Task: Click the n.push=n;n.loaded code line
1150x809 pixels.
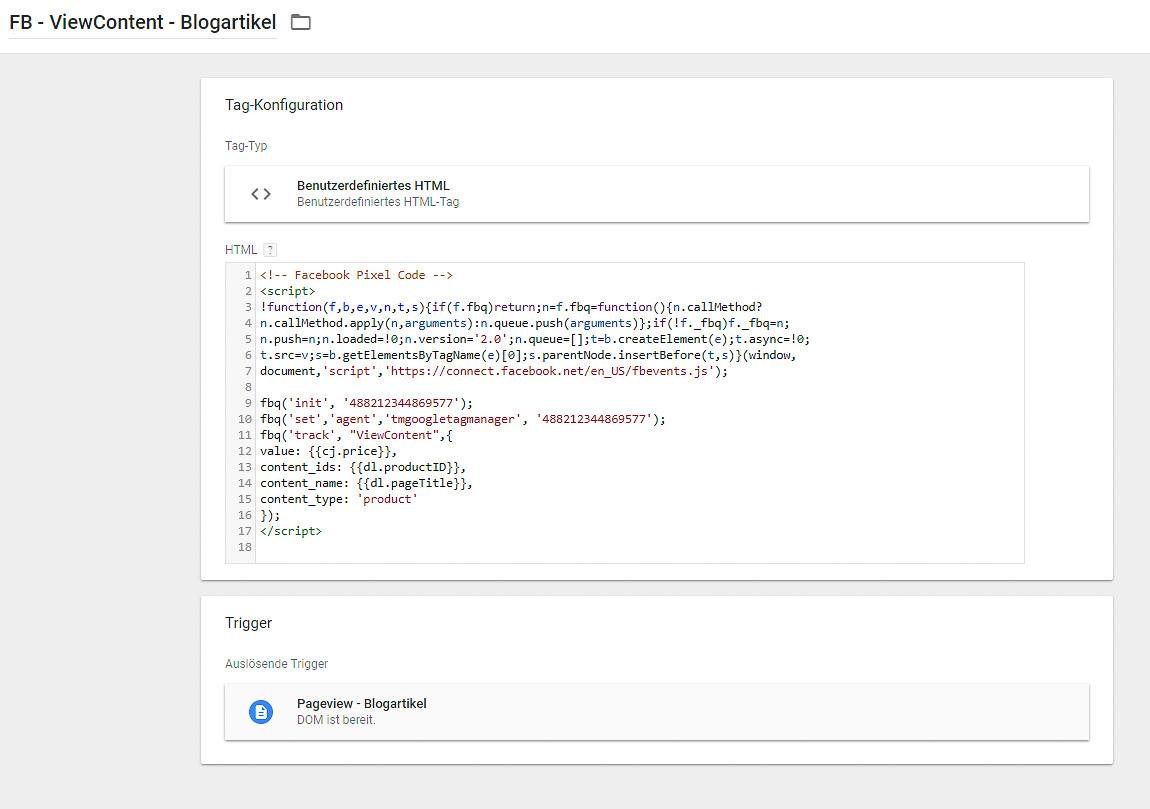Action: point(535,339)
